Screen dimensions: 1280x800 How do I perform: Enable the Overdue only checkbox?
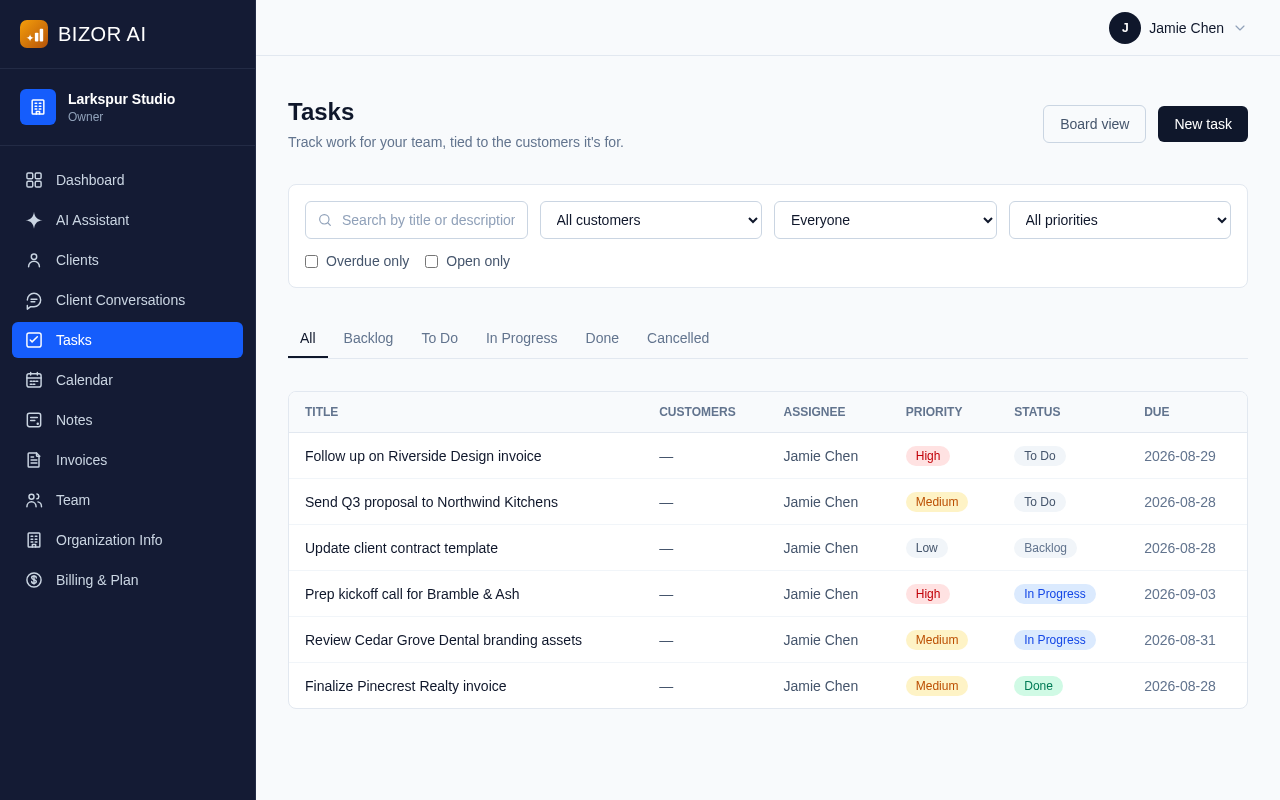(312, 261)
